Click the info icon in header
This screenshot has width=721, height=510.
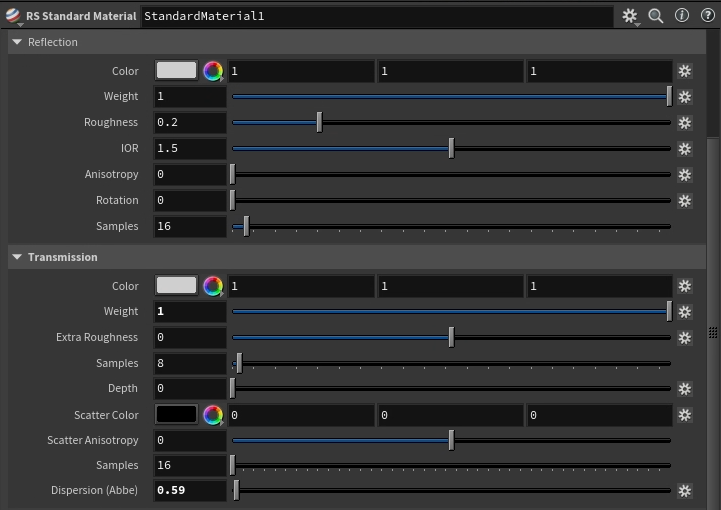[x=682, y=16]
